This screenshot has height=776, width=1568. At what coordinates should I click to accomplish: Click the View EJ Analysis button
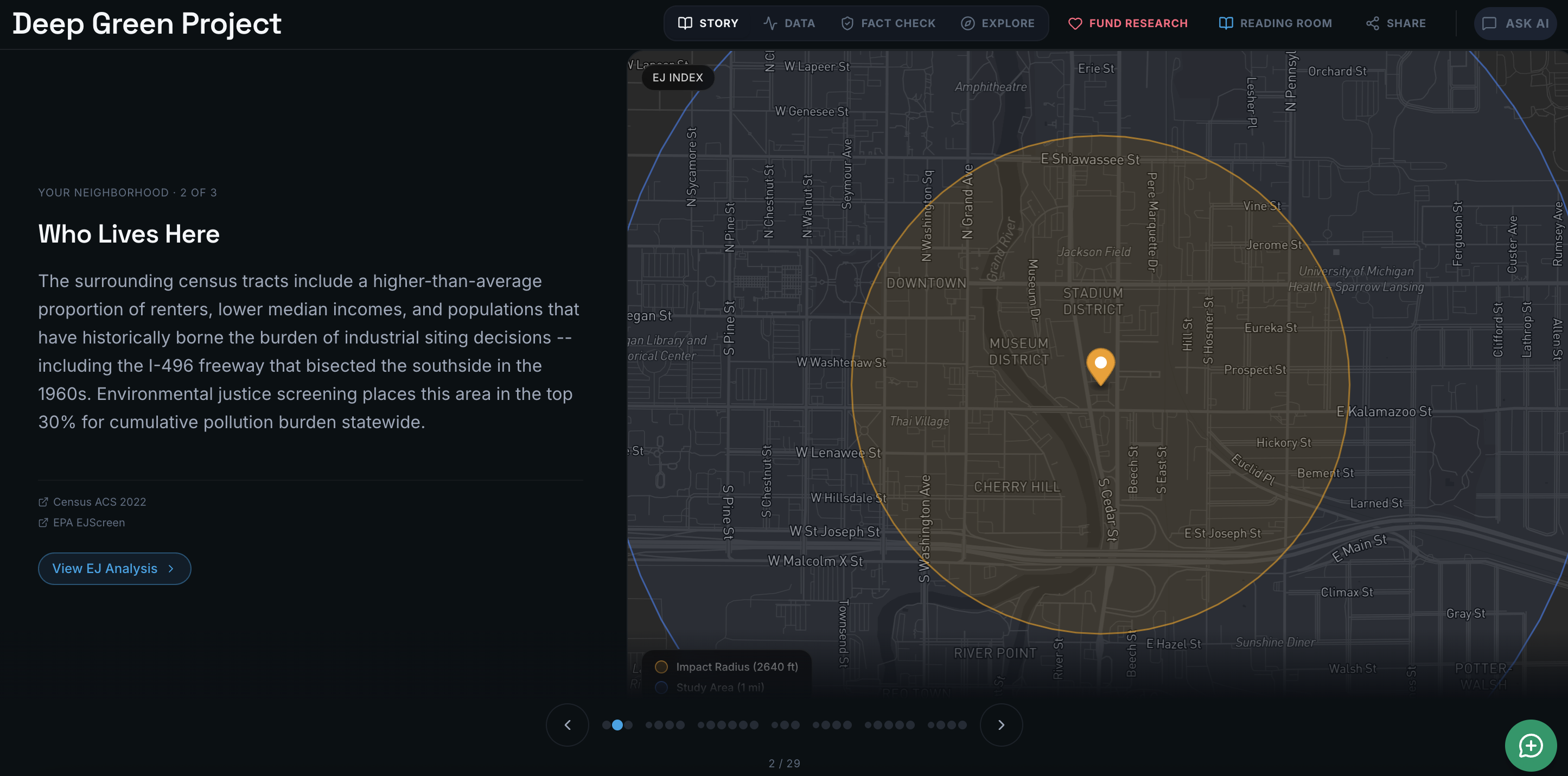114,568
